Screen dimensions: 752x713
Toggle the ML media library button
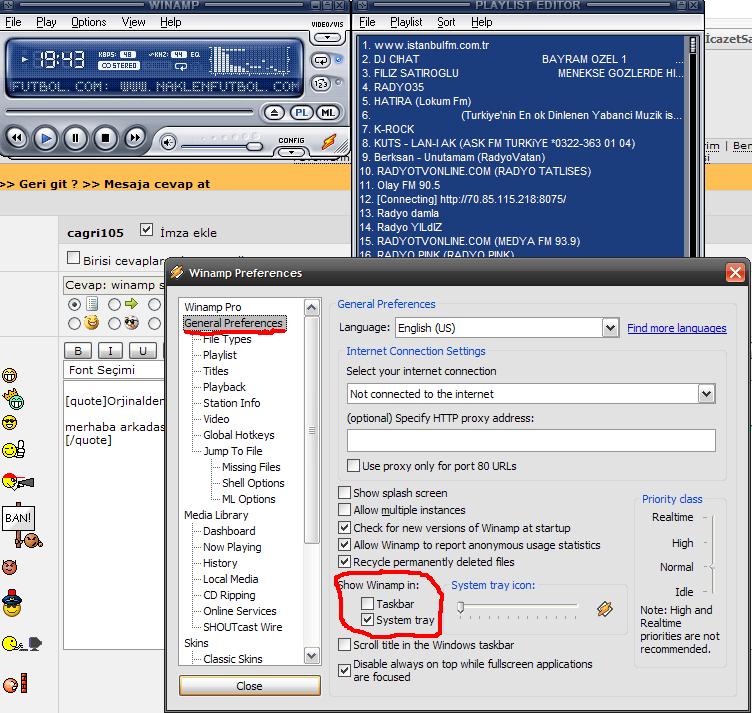pyautogui.click(x=328, y=113)
